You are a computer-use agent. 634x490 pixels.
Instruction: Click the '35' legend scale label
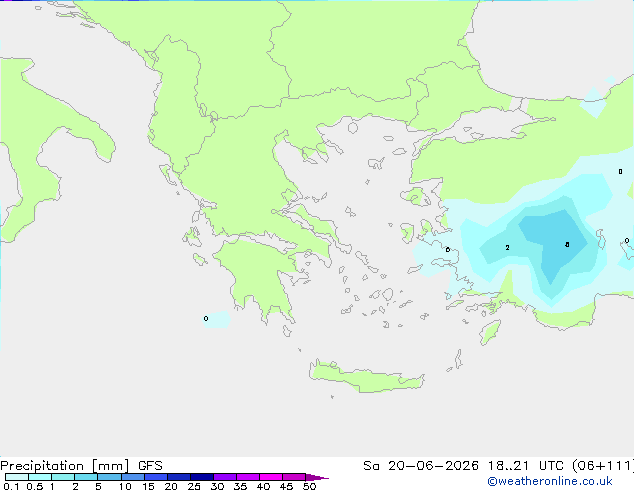[240, 486]
